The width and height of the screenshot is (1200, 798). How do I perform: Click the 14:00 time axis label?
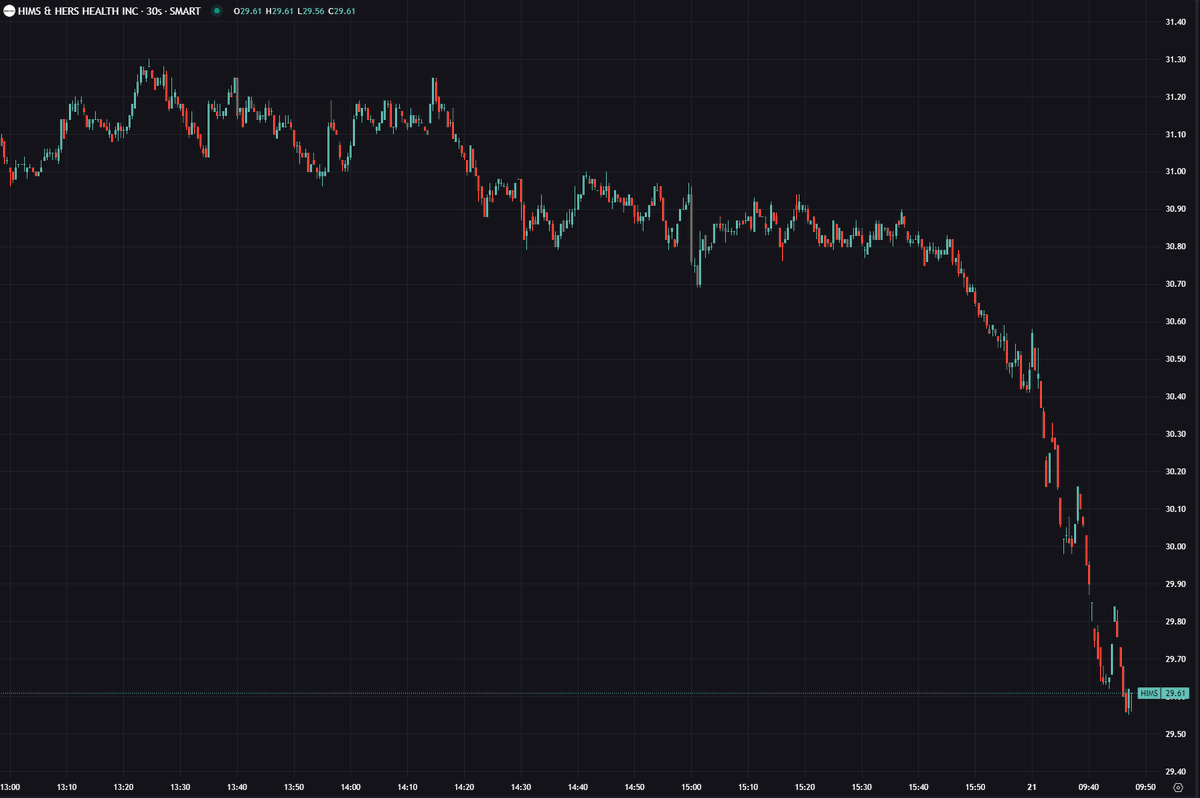(351, 787)
